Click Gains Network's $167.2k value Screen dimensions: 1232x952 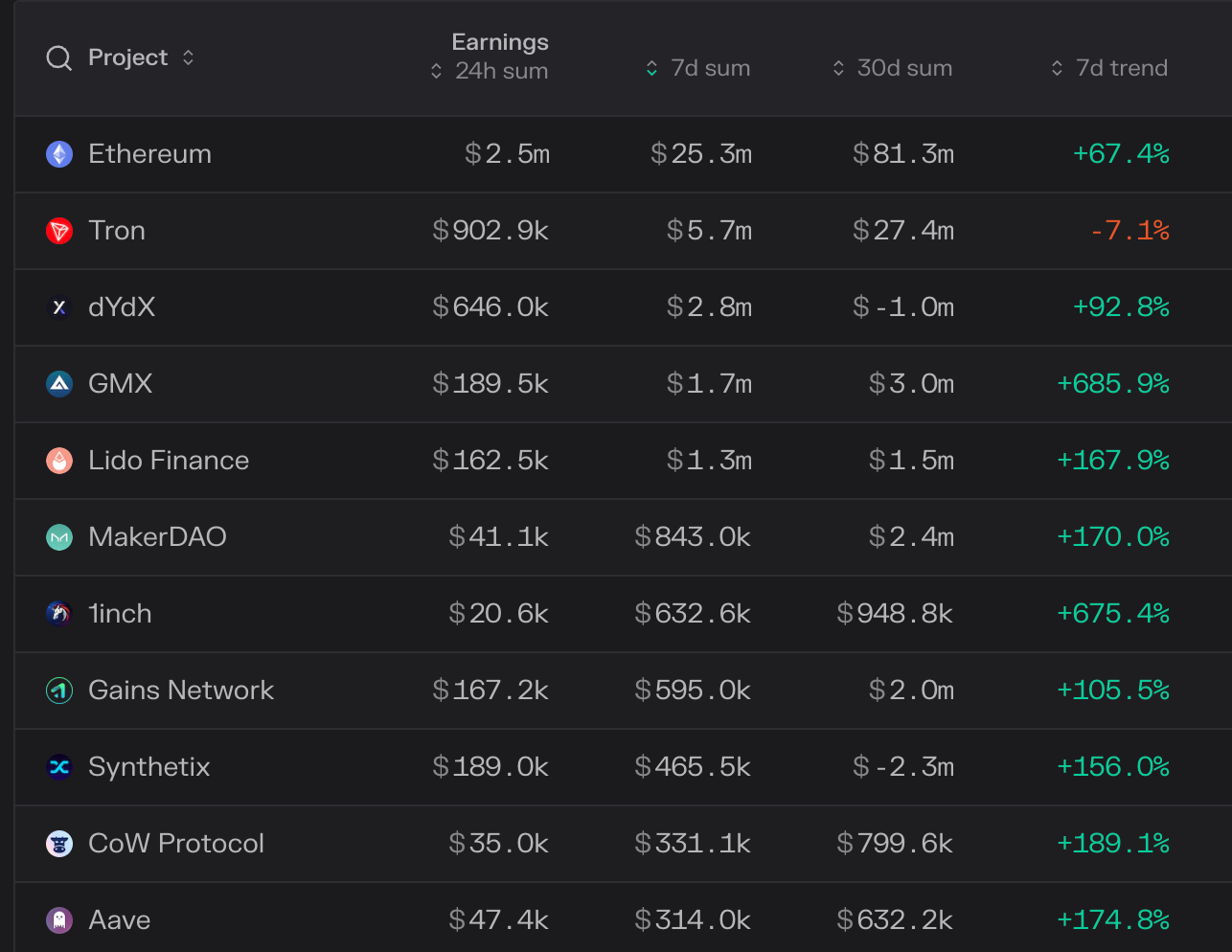click(x=491, y=691)
